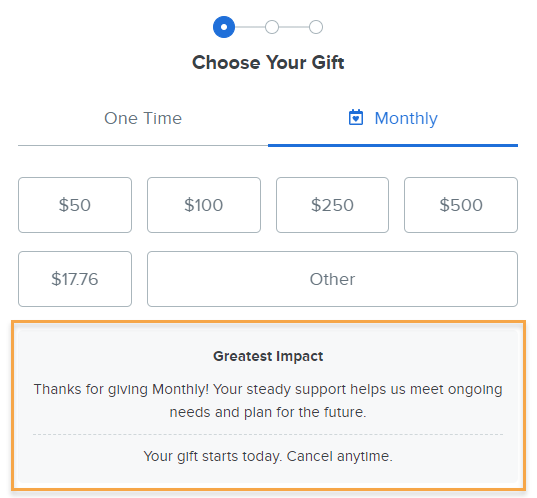Click the blue underline beneath Monthly

pos(393,146)
